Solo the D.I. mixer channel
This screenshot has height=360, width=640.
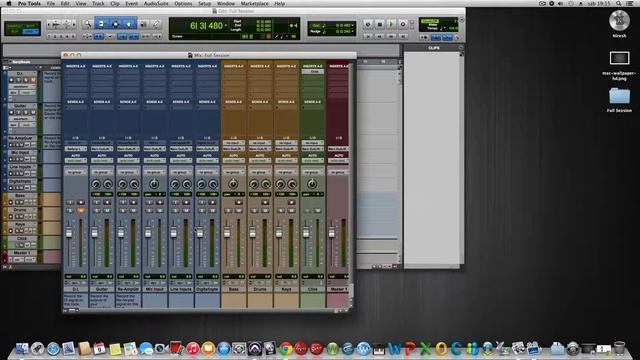click(70, 211)
